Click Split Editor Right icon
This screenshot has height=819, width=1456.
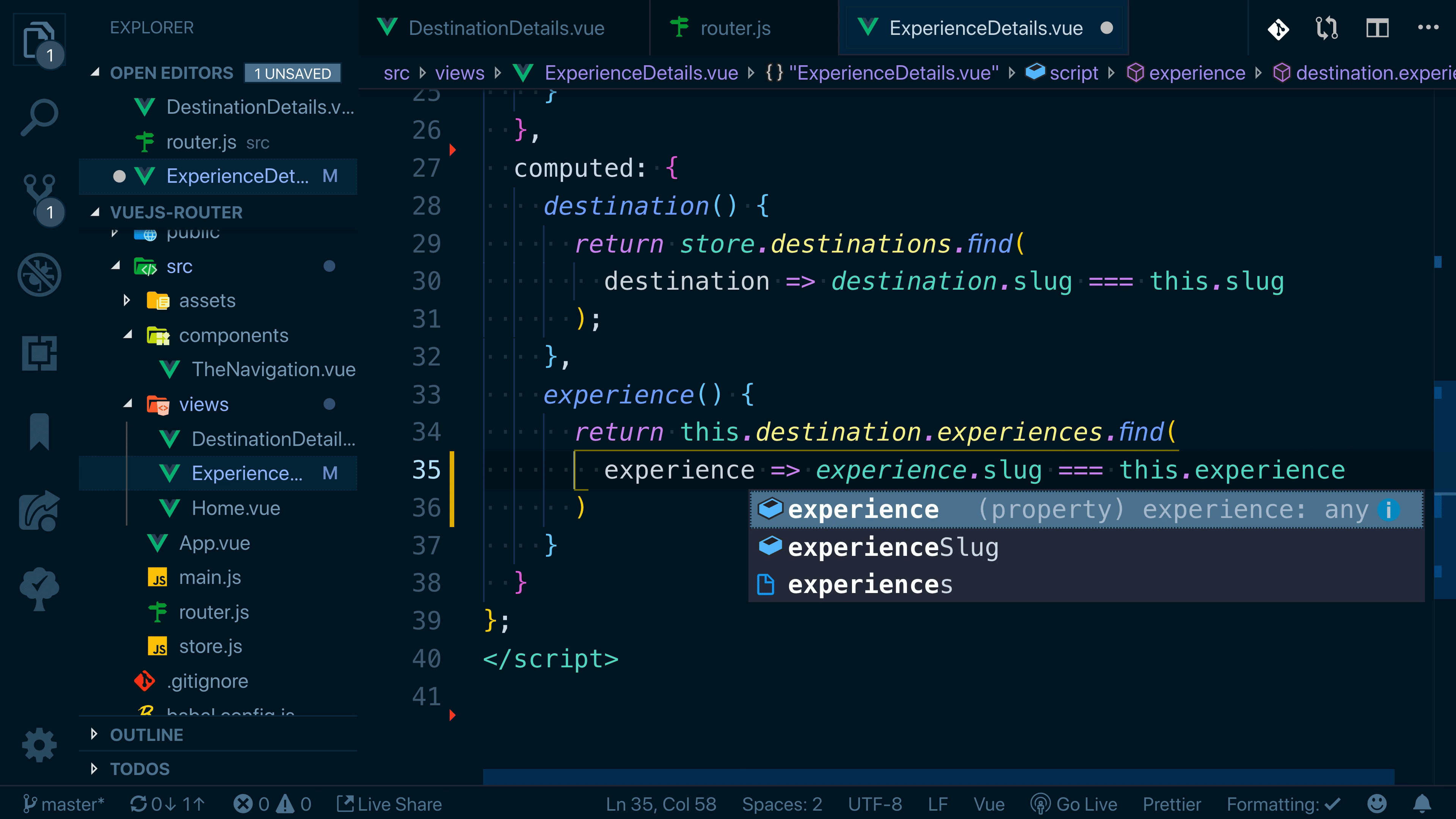pyautogui.click(x=1377, y=28)
